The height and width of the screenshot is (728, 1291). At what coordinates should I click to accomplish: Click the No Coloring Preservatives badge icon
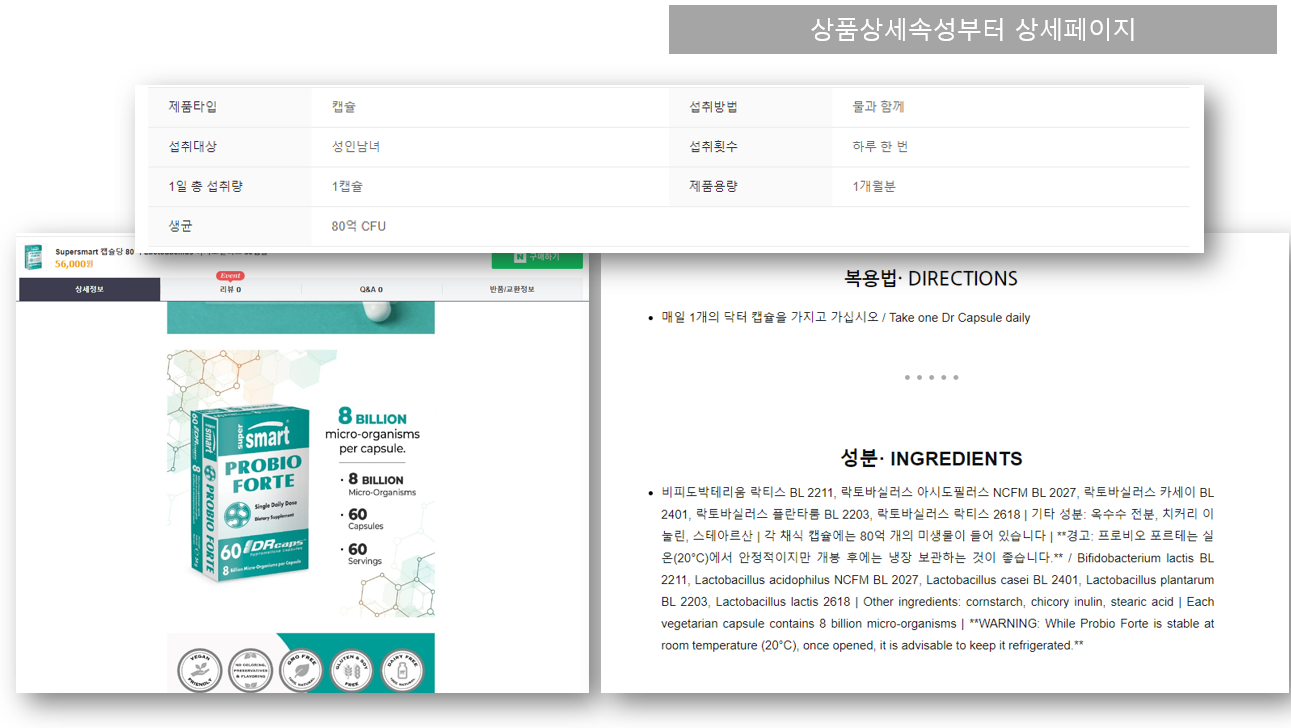[250, 670]
